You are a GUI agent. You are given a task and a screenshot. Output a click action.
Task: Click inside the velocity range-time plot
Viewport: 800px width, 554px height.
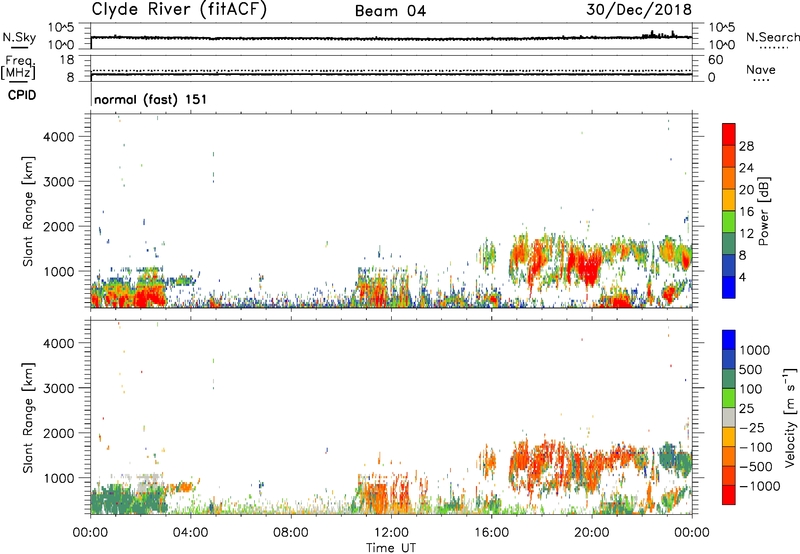coord(391,417)
